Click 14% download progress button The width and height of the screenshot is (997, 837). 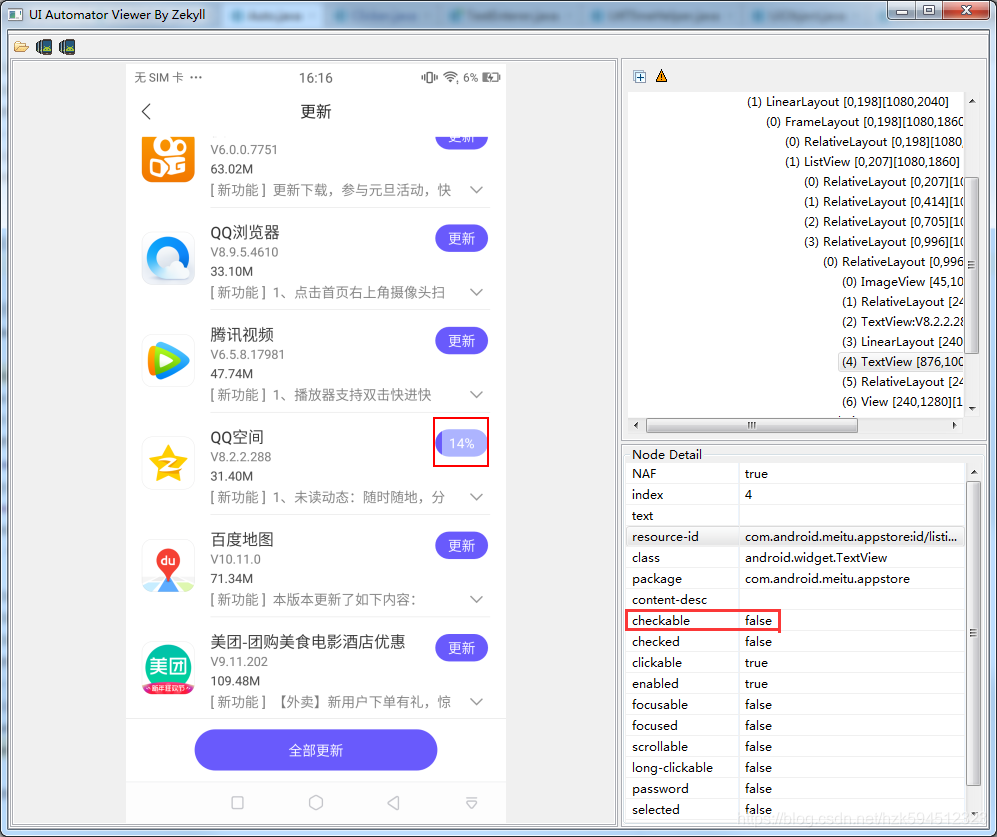462,443
